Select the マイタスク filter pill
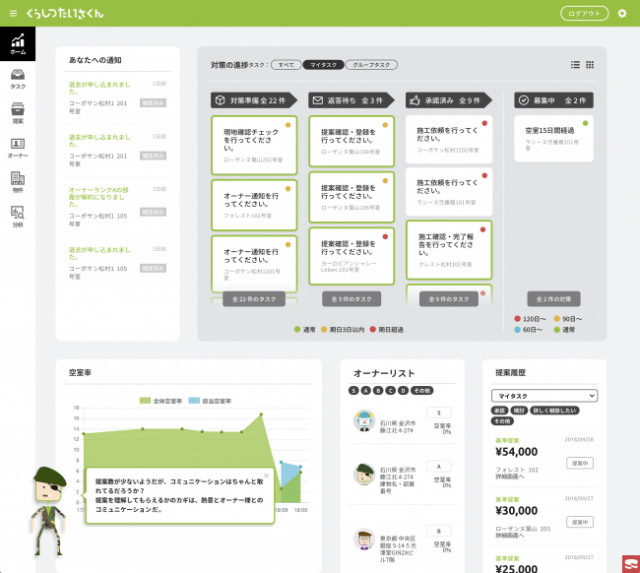The image size is (640, 573). point(322,65)
